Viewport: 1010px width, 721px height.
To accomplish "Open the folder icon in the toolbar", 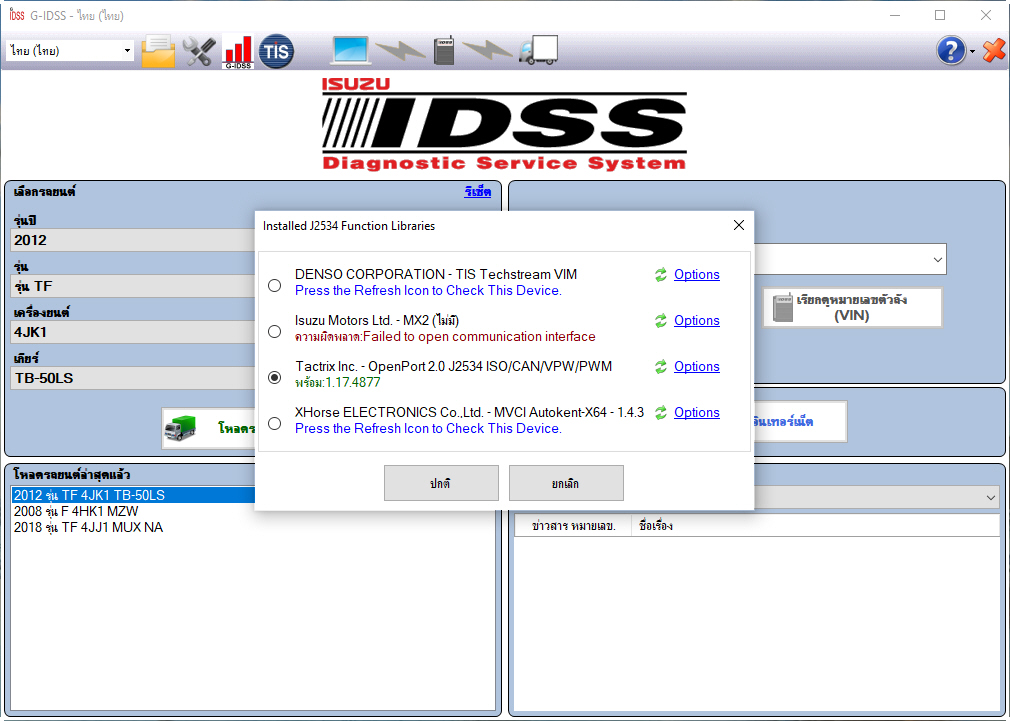I will click(x=158, y=51).
